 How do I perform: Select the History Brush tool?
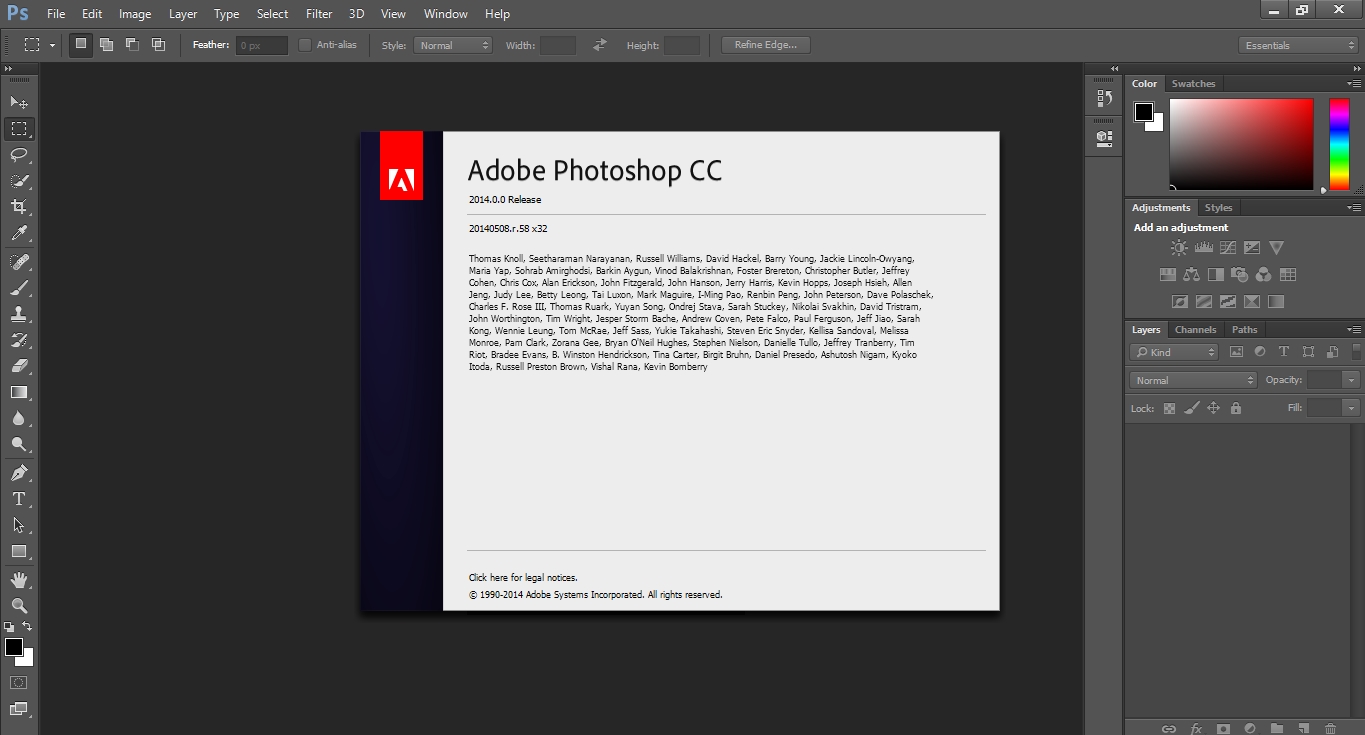coord(19,340)
